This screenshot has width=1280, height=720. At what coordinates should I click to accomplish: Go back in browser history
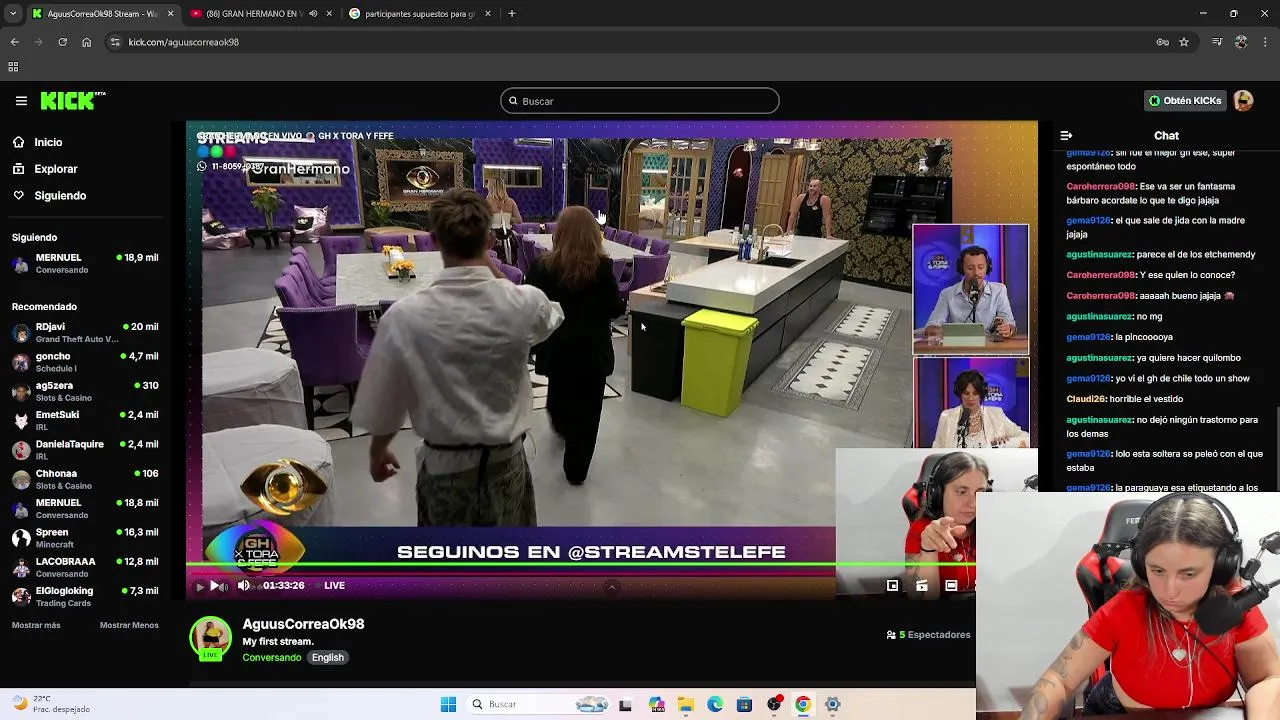(x=14, y=42)
